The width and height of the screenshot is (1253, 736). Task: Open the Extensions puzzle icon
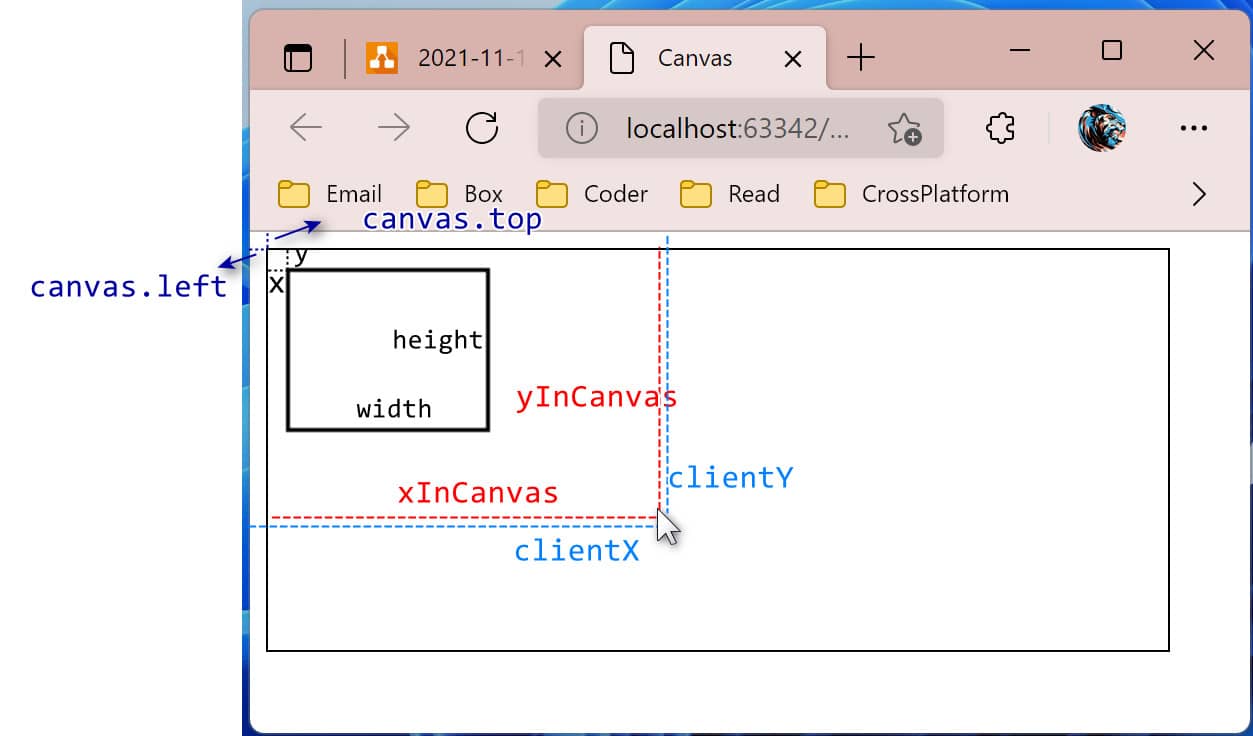(1000, 128)
